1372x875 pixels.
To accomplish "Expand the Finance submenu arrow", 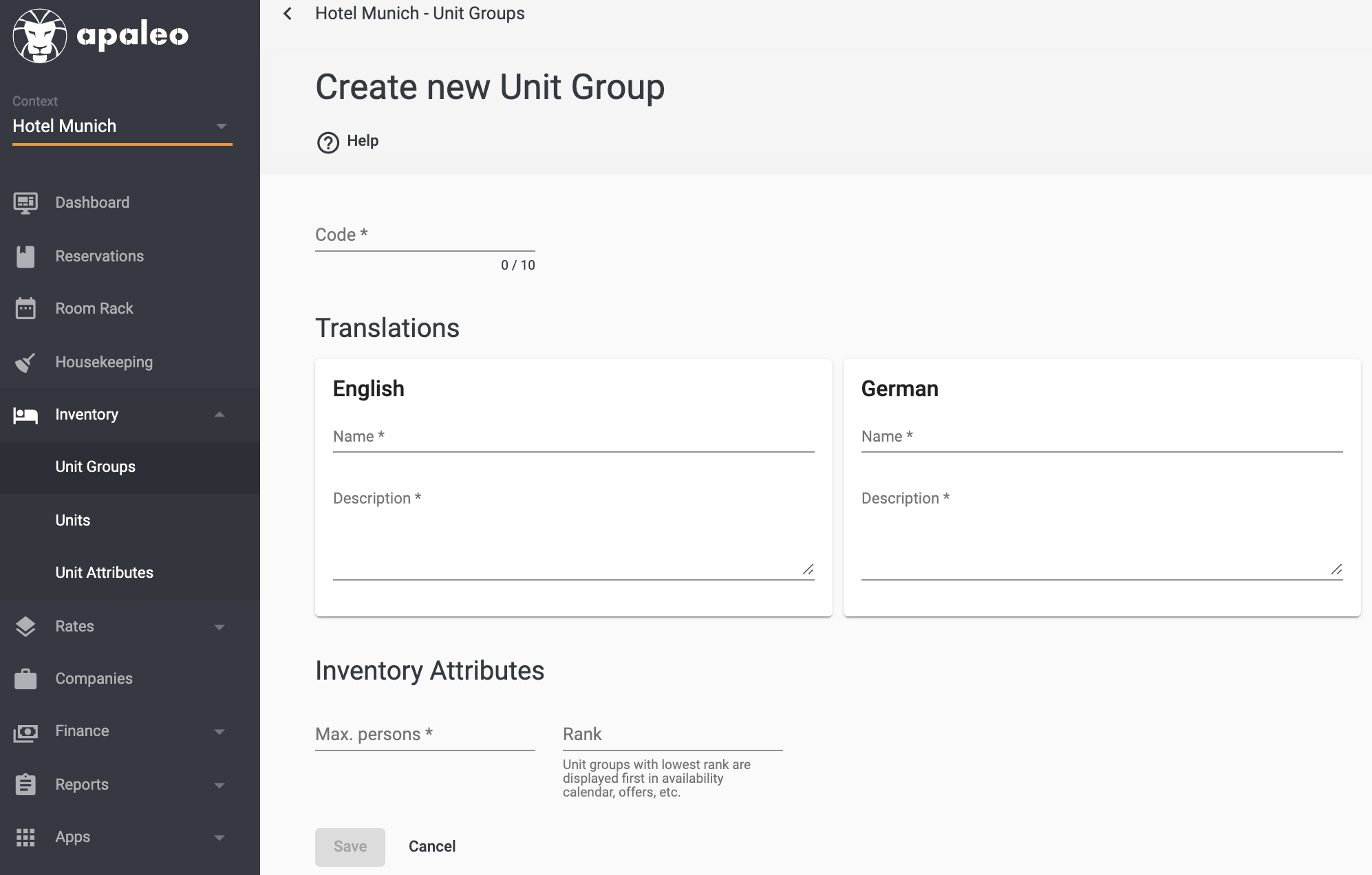I will (219, 732).
